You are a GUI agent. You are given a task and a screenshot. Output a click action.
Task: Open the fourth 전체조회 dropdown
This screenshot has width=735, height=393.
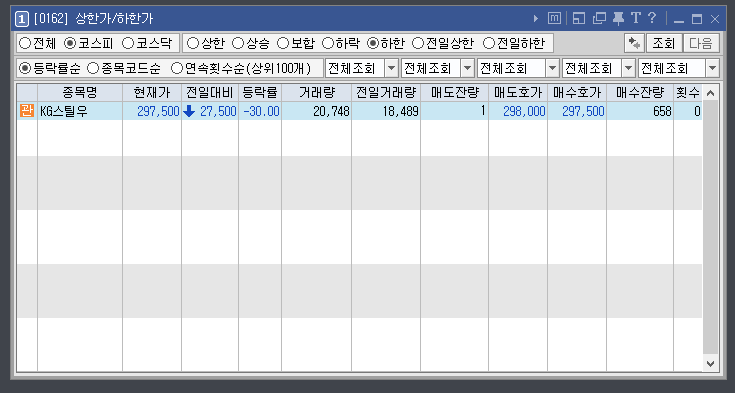pos(629,68)
